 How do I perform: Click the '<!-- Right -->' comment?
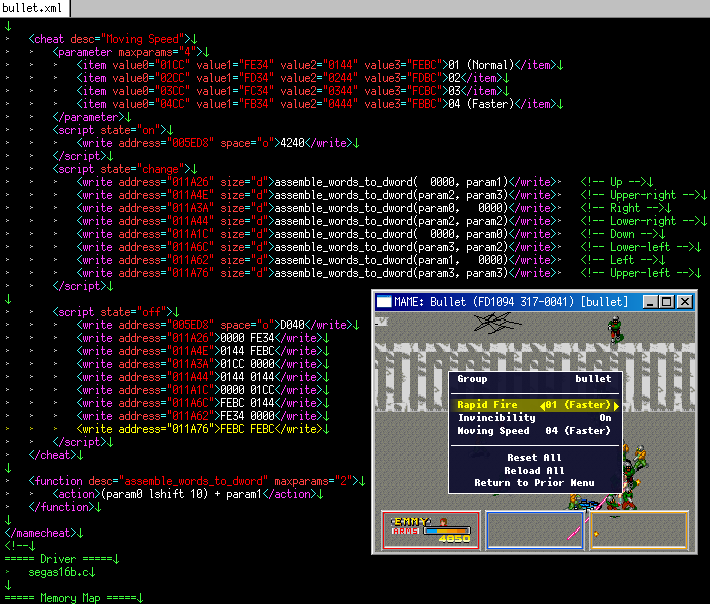[623, 208]
